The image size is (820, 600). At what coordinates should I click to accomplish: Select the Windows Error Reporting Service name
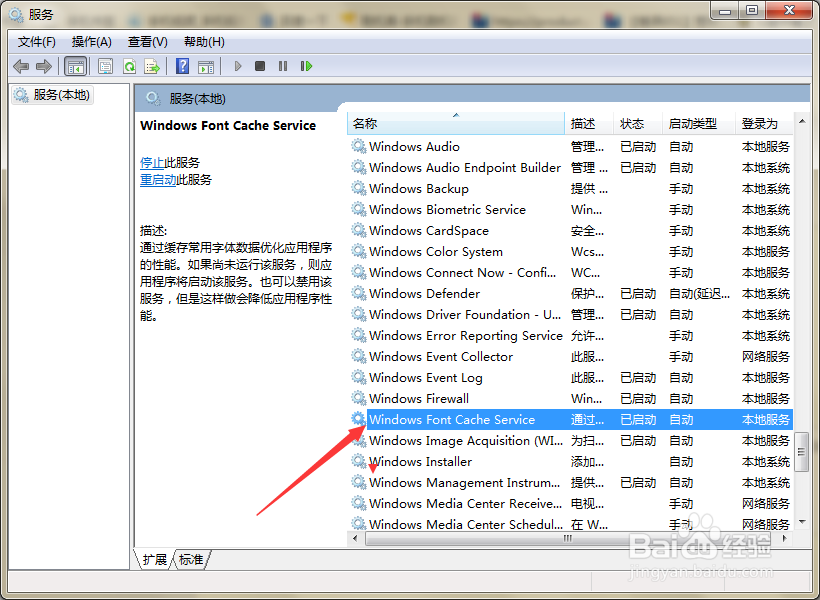pos(465,335)
